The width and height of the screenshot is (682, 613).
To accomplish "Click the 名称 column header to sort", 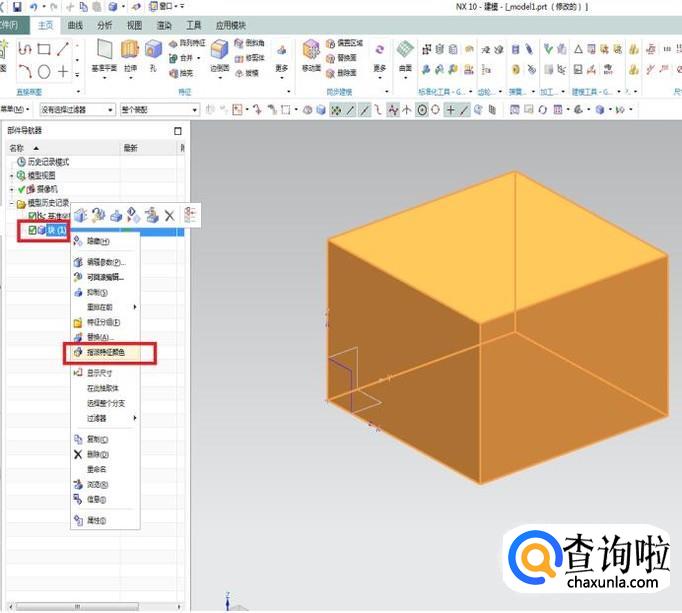I will pos(17,147).
